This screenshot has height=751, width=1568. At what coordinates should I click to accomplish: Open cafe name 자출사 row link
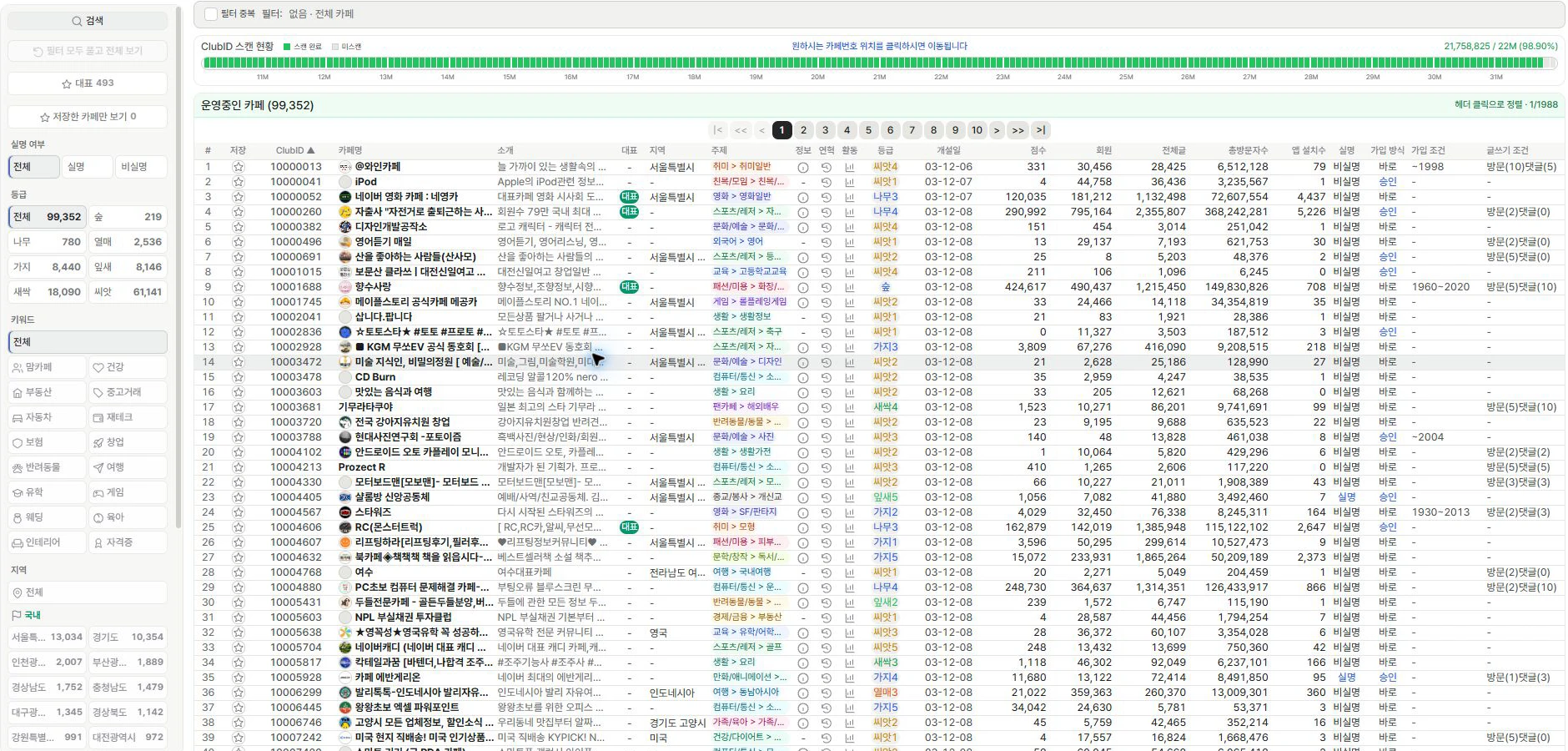(423, 212)
